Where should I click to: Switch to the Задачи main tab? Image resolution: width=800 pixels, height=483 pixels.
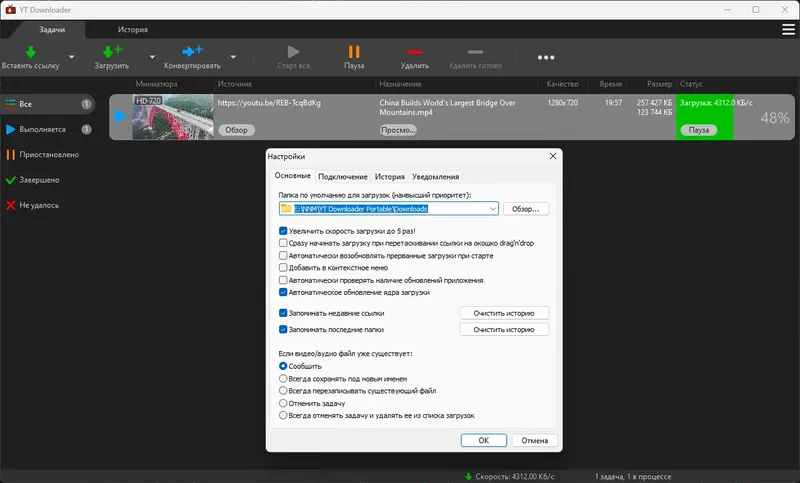[x=52, y=30]
